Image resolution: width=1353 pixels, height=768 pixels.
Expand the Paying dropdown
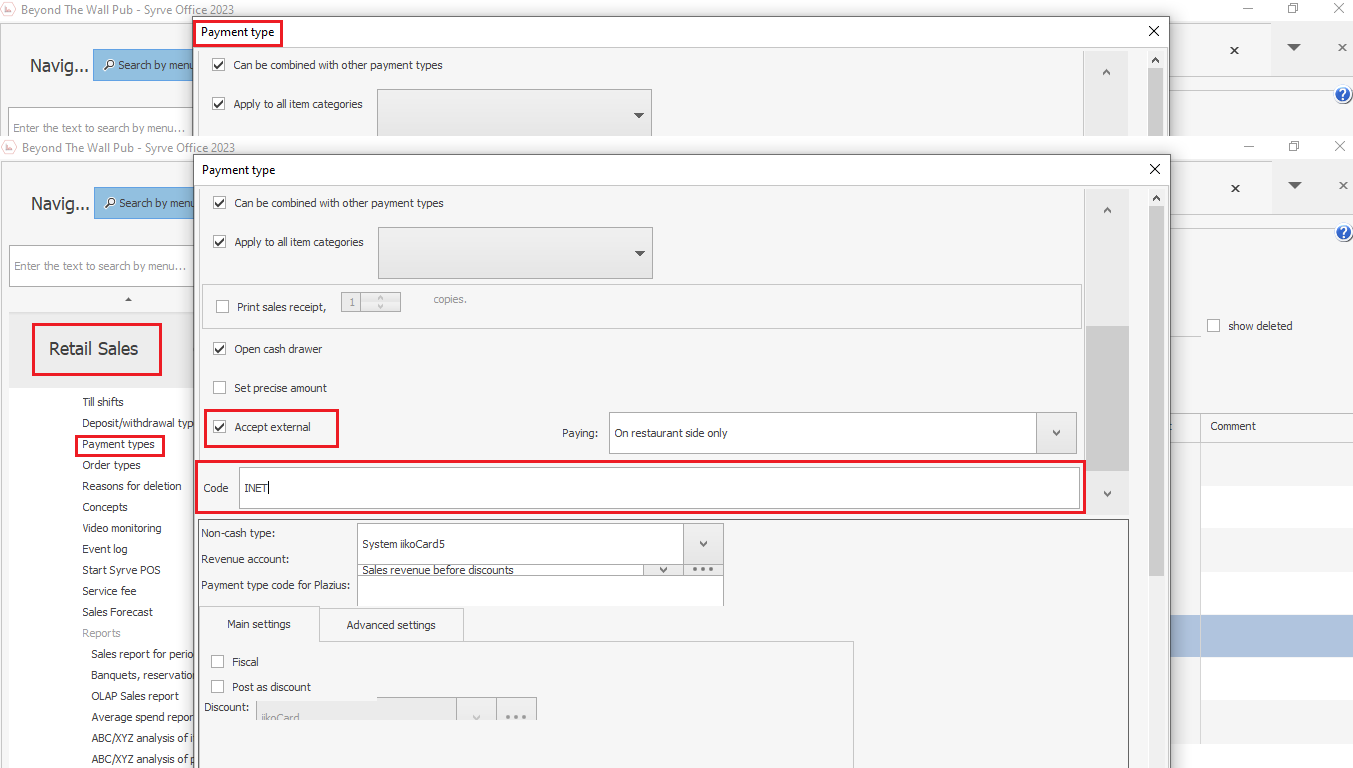1056,433
